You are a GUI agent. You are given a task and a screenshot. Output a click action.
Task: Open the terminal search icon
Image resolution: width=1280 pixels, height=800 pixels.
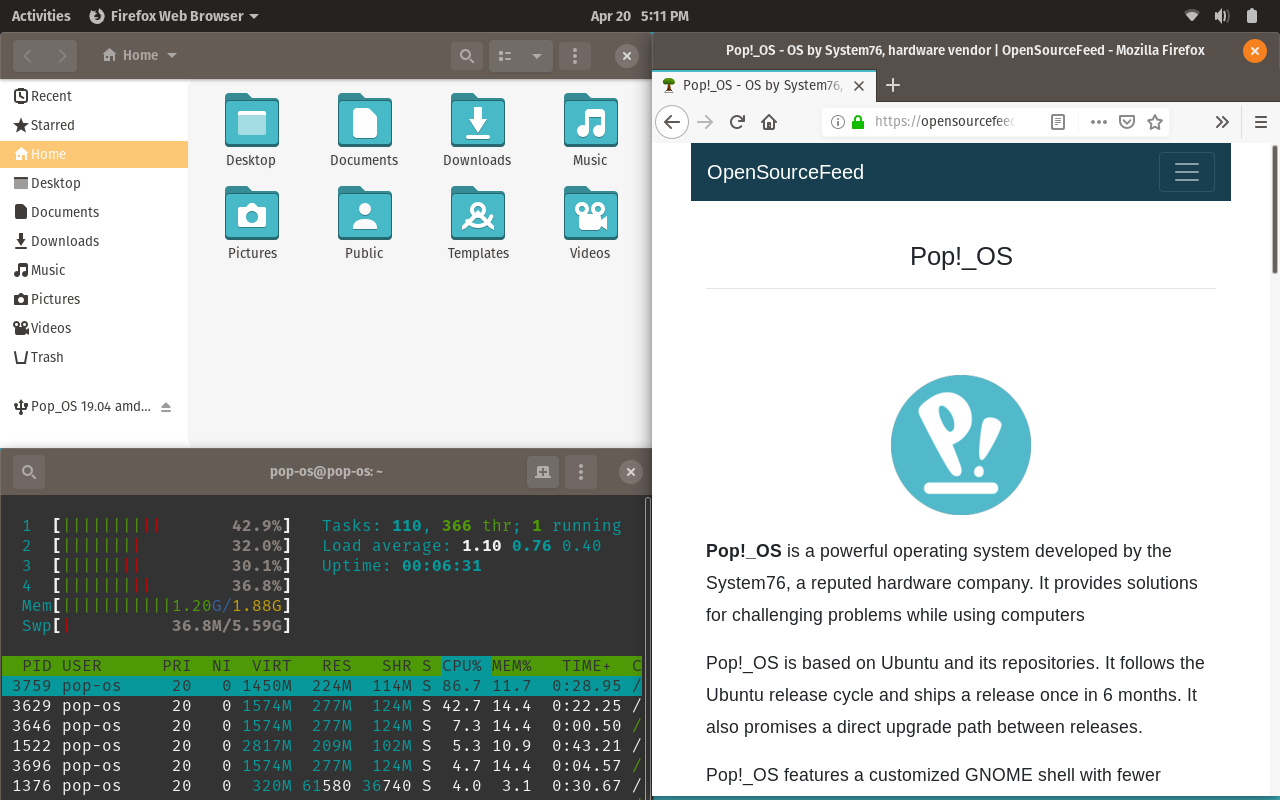click(28, 471)
